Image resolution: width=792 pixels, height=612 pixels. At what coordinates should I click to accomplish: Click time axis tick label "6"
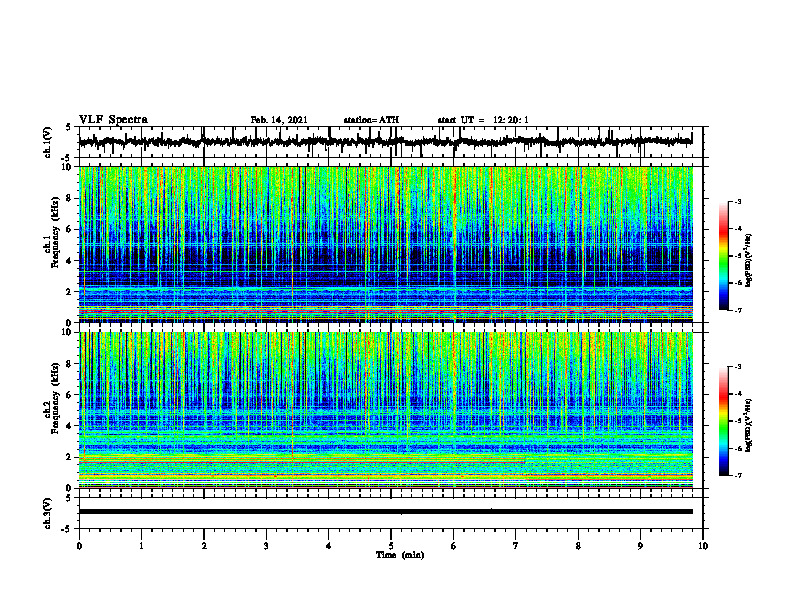click(454, 546)
